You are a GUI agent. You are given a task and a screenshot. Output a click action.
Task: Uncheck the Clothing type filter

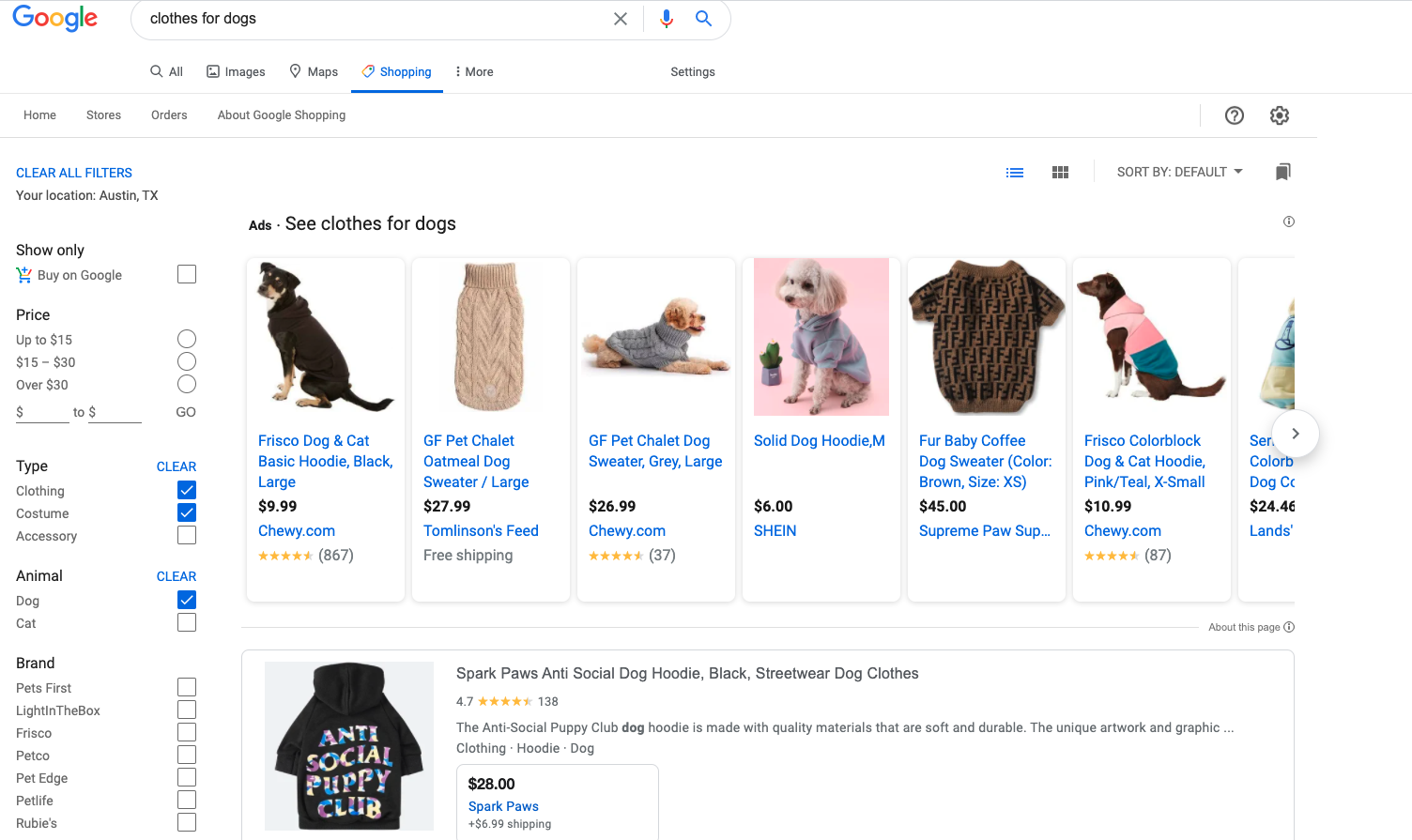point(187,489)
